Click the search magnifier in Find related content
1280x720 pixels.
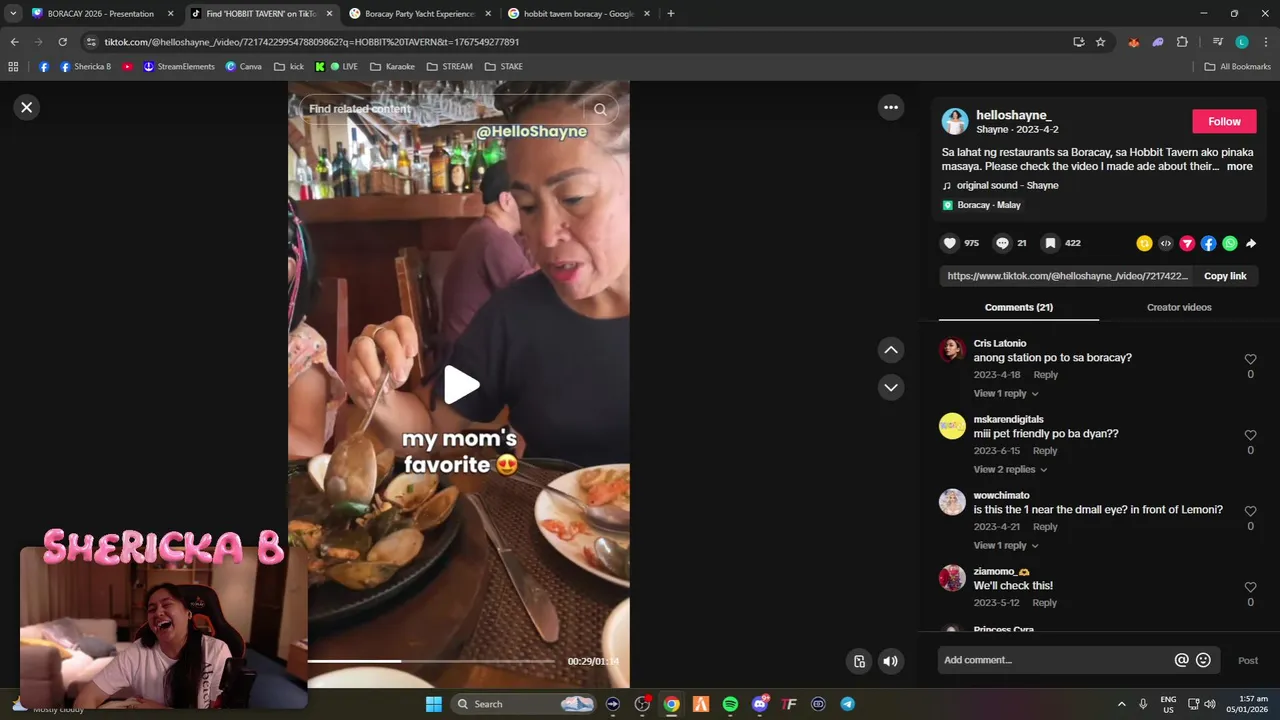600,109
